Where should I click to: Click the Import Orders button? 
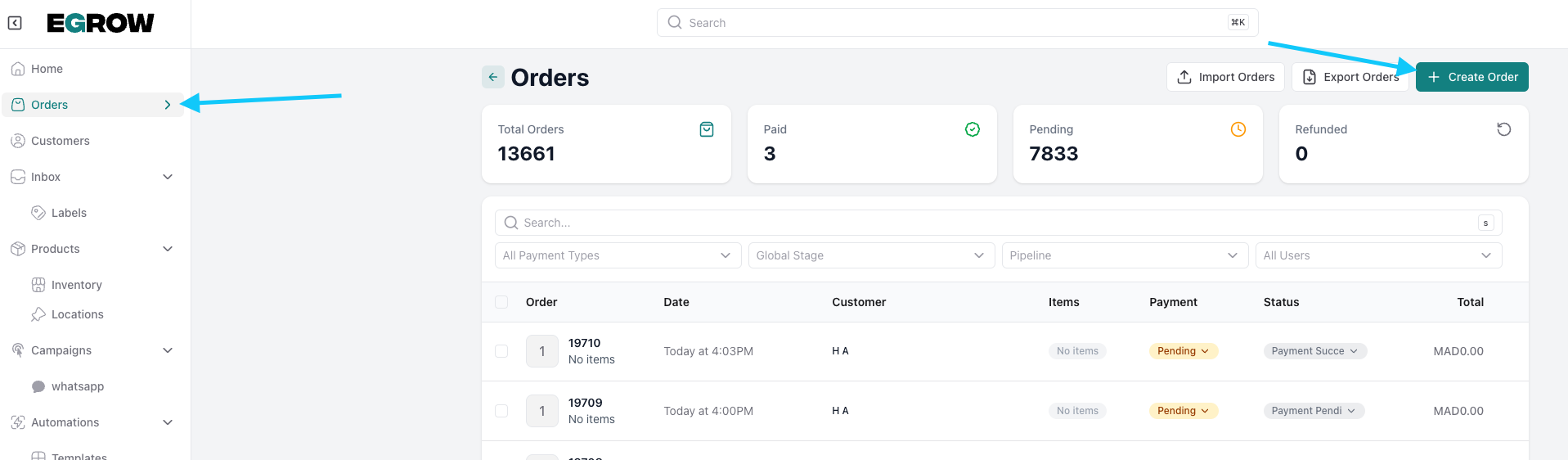click(1225, 77)
